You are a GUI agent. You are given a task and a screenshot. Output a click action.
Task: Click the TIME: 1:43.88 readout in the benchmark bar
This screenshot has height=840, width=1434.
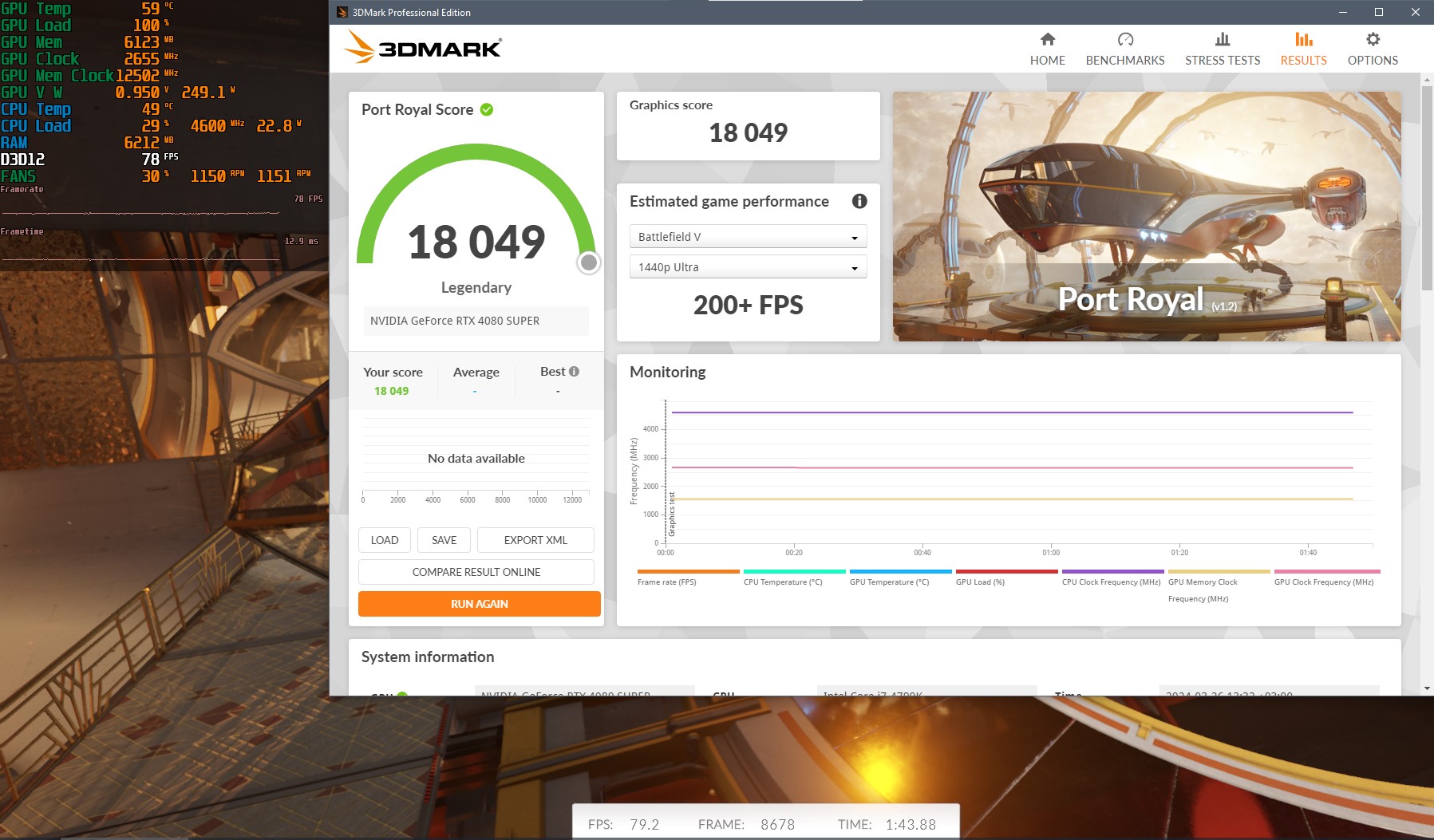pos(887,825)
